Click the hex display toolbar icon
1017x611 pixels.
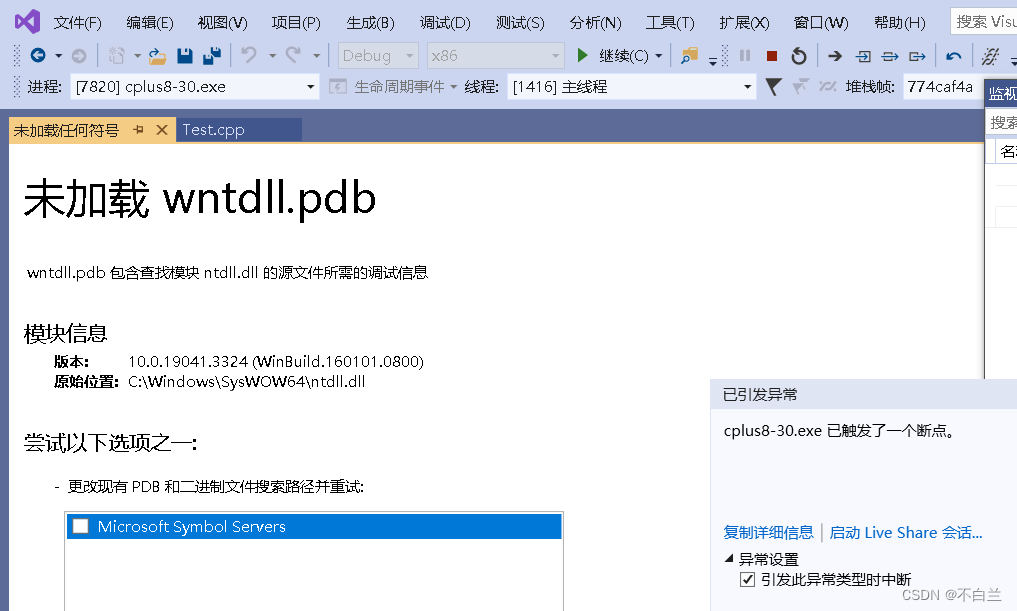[990, 56]
